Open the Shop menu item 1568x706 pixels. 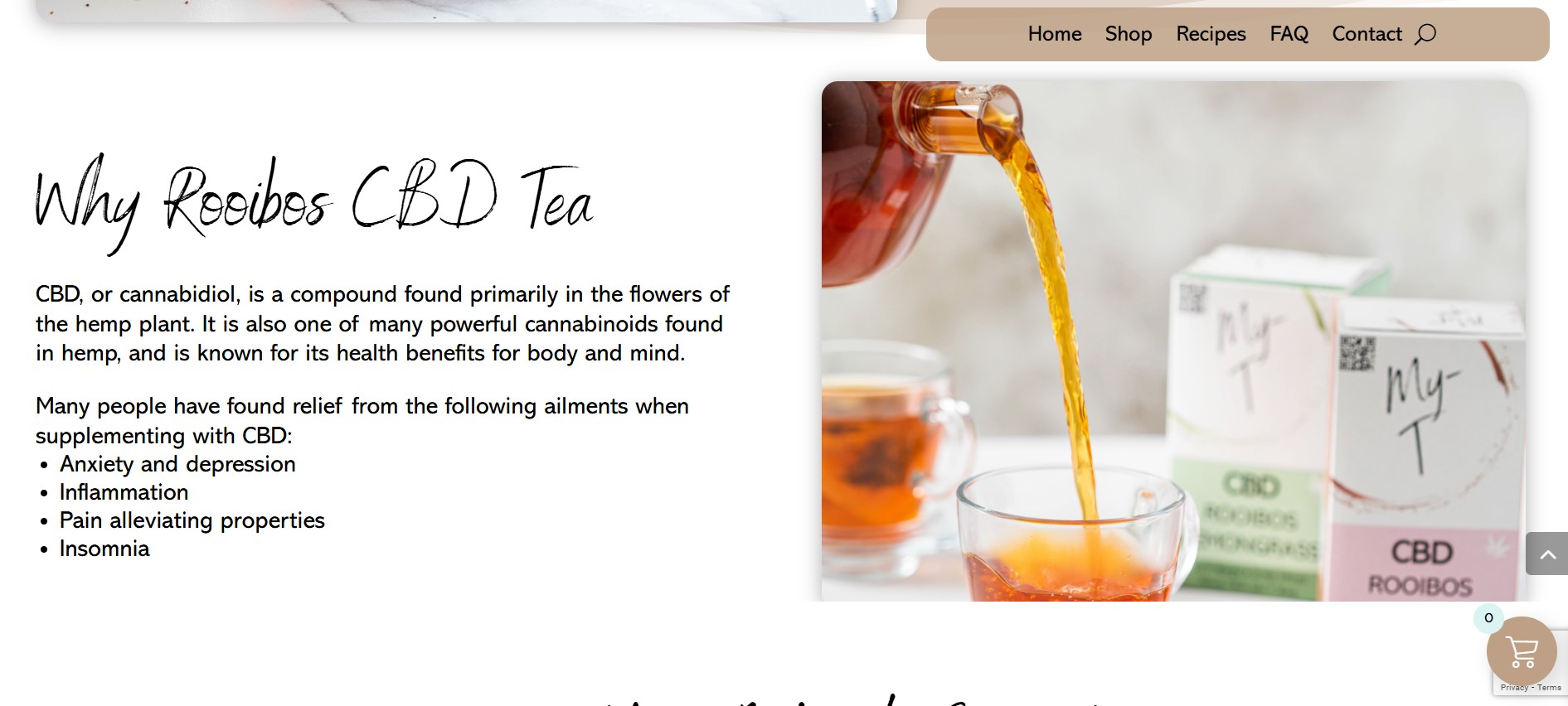pos(1129,34)
